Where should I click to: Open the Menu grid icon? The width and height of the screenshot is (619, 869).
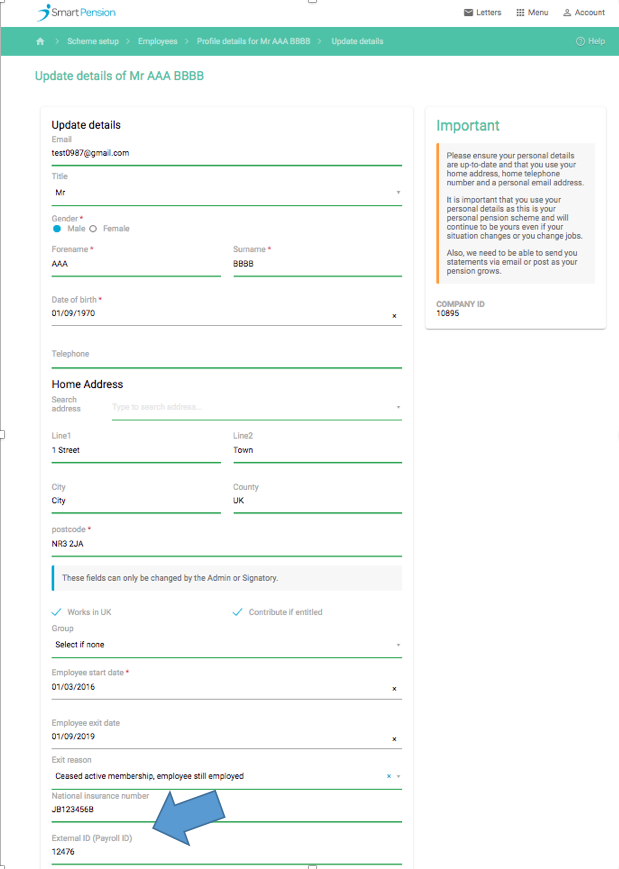pyautogui.click(x=520, y=13)
